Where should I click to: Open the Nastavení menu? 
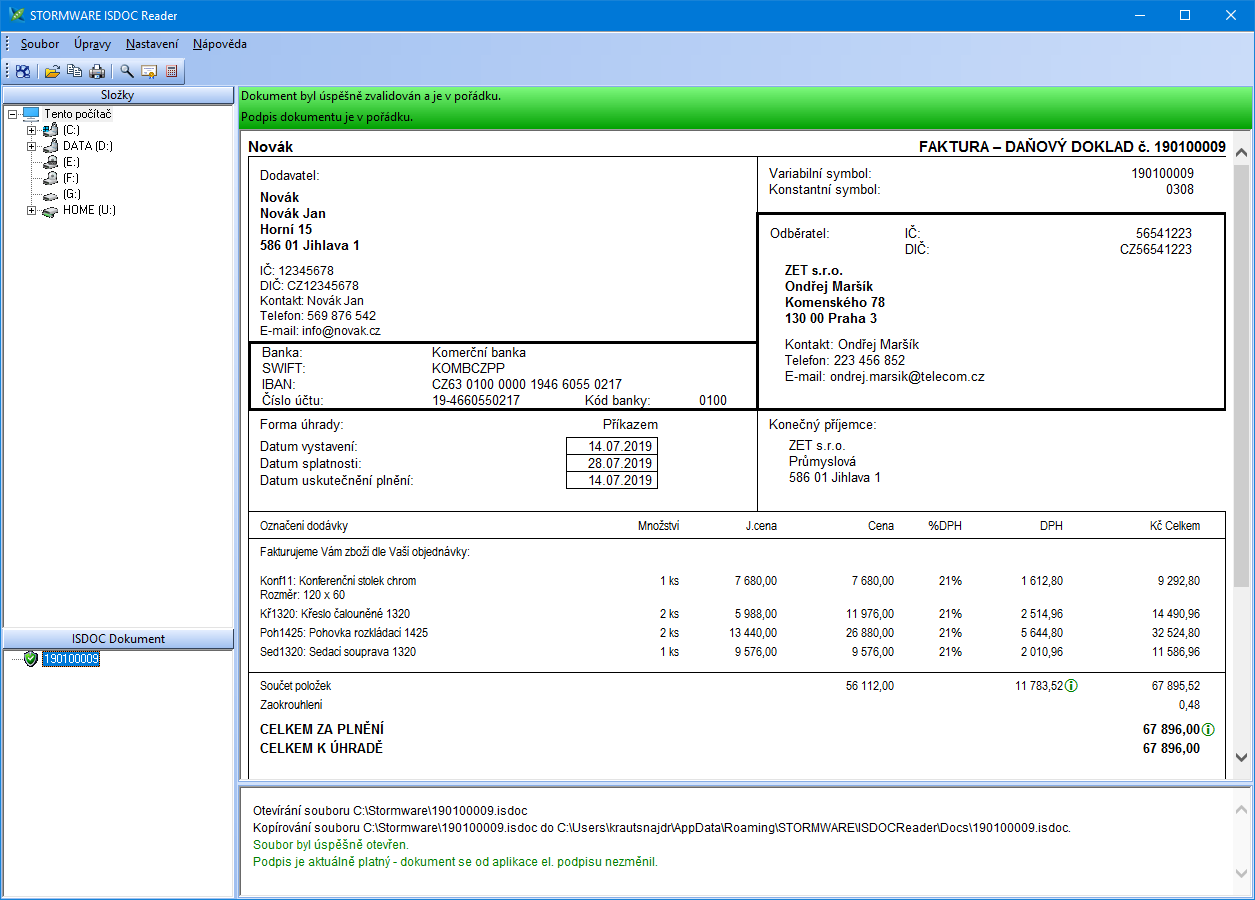153,44
